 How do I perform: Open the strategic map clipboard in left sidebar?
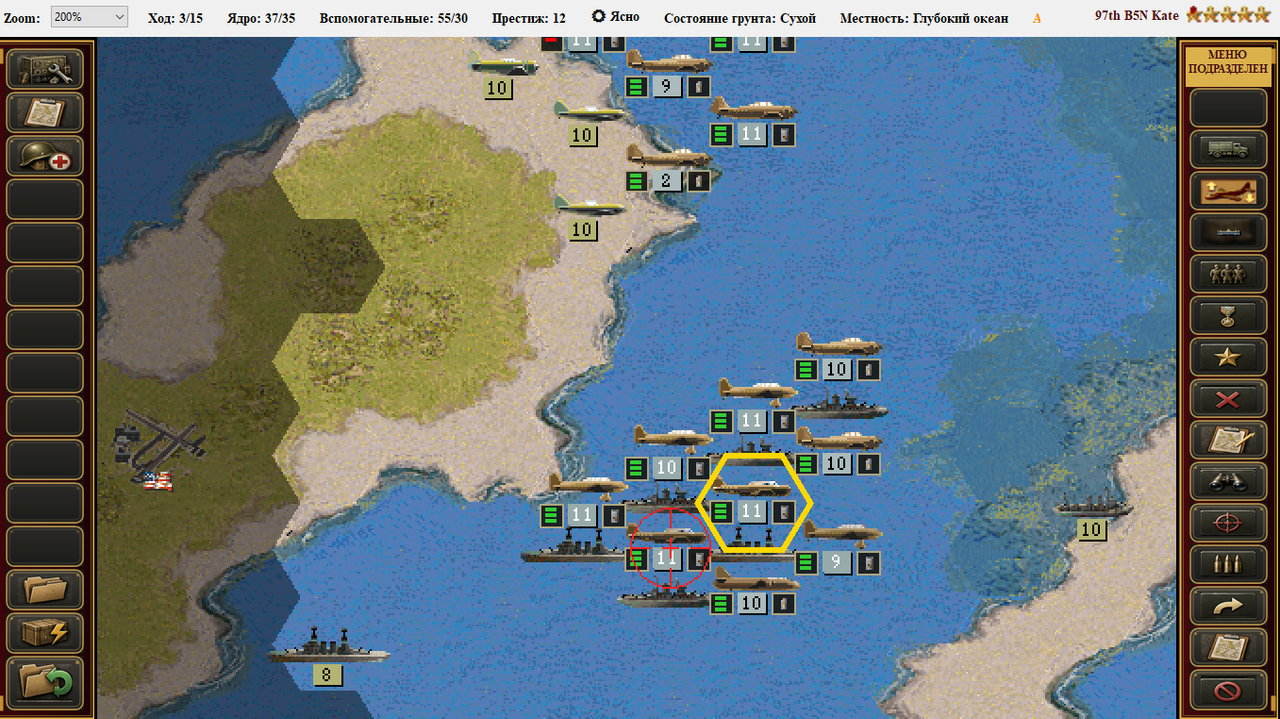[45, 112]
